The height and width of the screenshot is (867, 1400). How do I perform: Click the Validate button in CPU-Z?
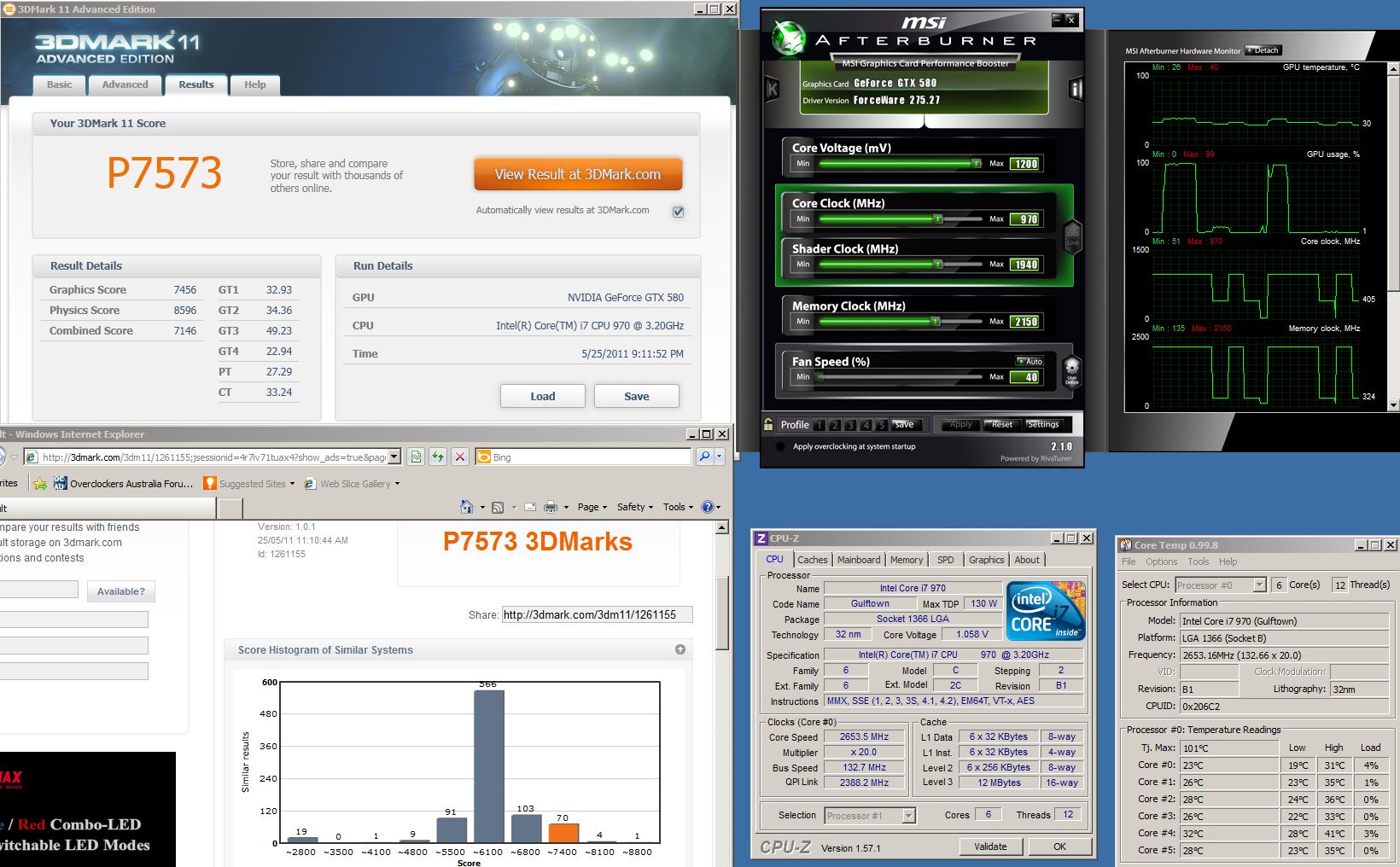(x=990, y=847)
